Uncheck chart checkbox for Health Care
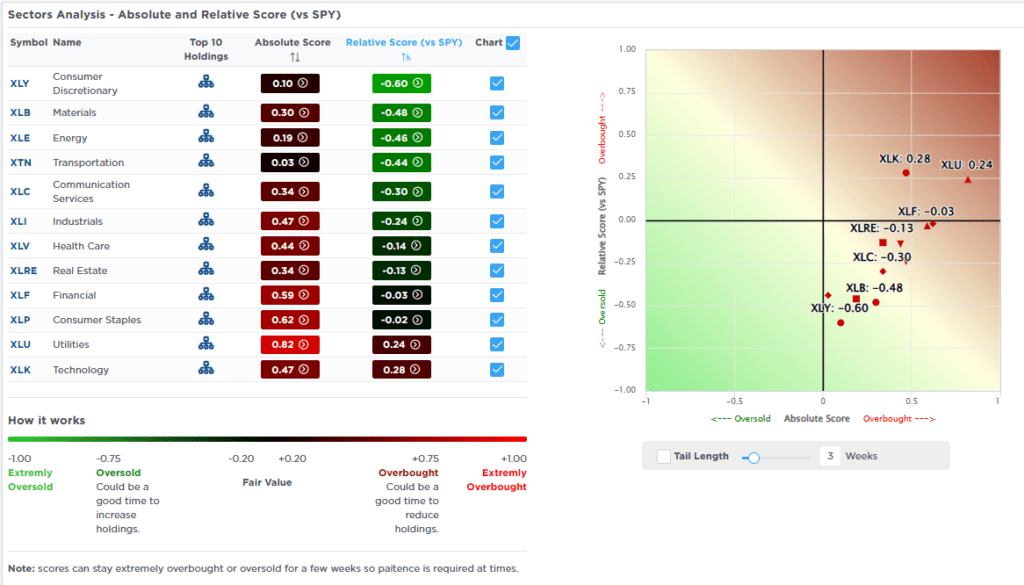 497,245
